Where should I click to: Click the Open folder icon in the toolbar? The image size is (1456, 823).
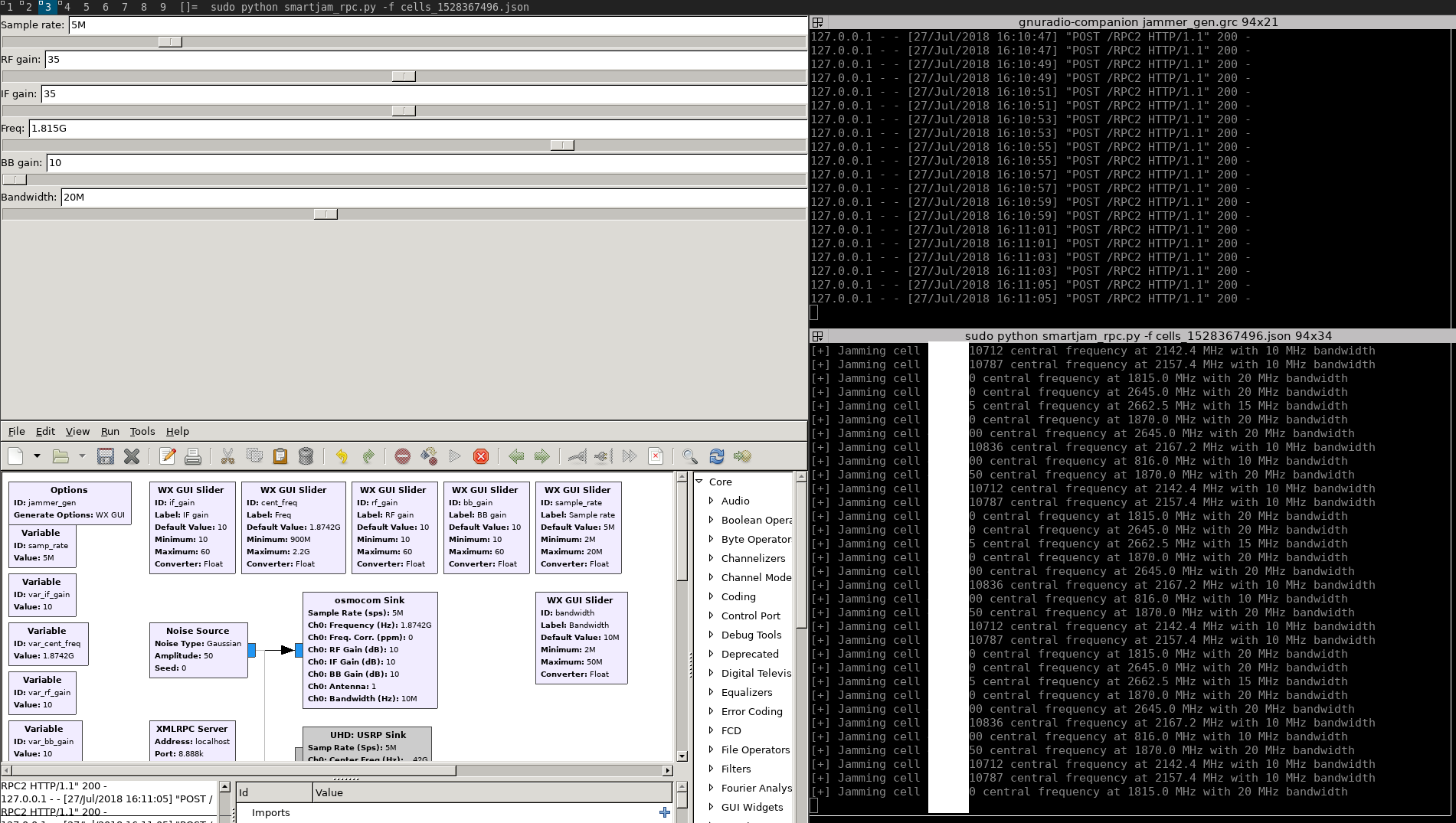click(61, 456)
